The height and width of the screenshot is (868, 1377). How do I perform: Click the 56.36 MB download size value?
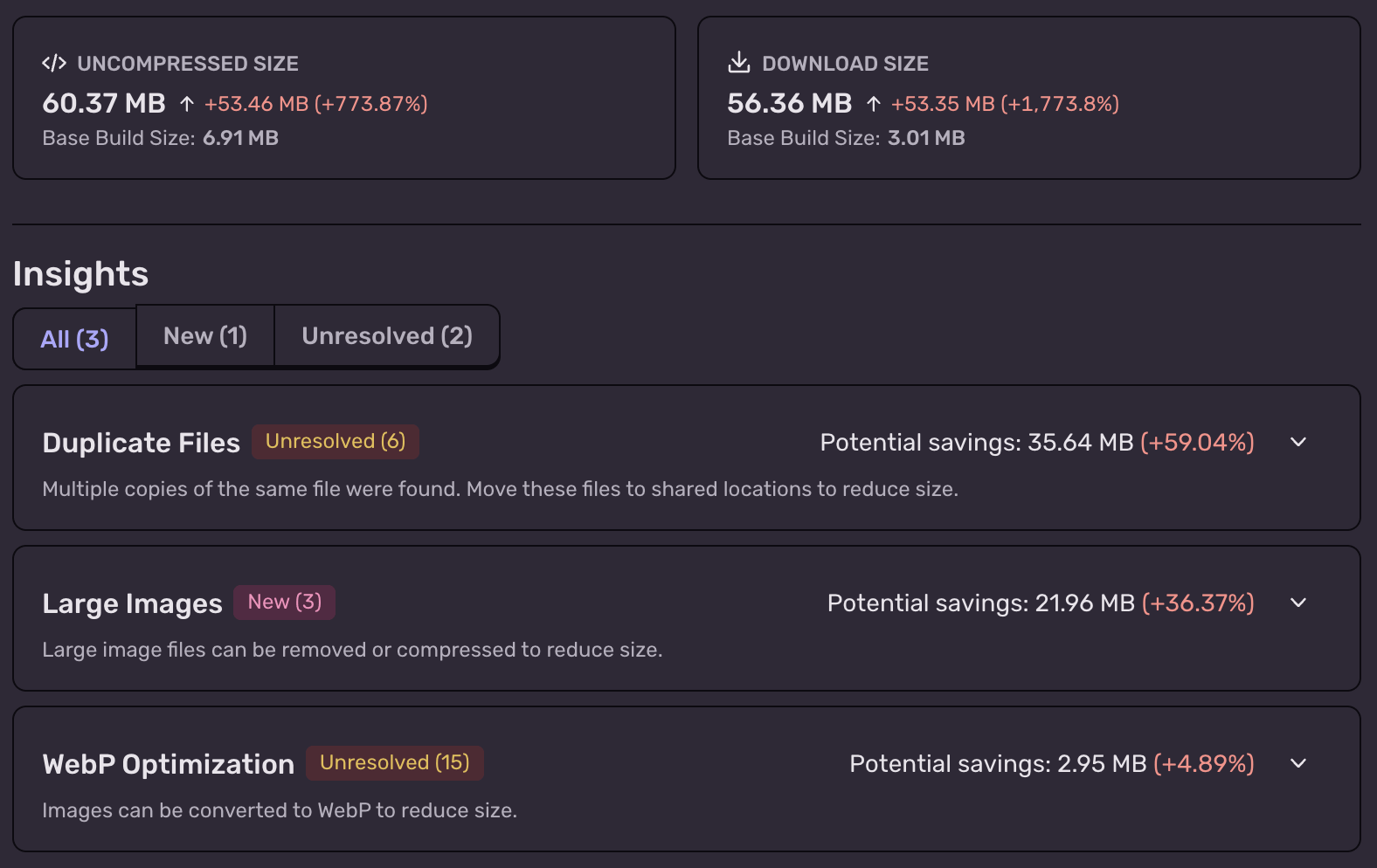[x=789, y=103]
